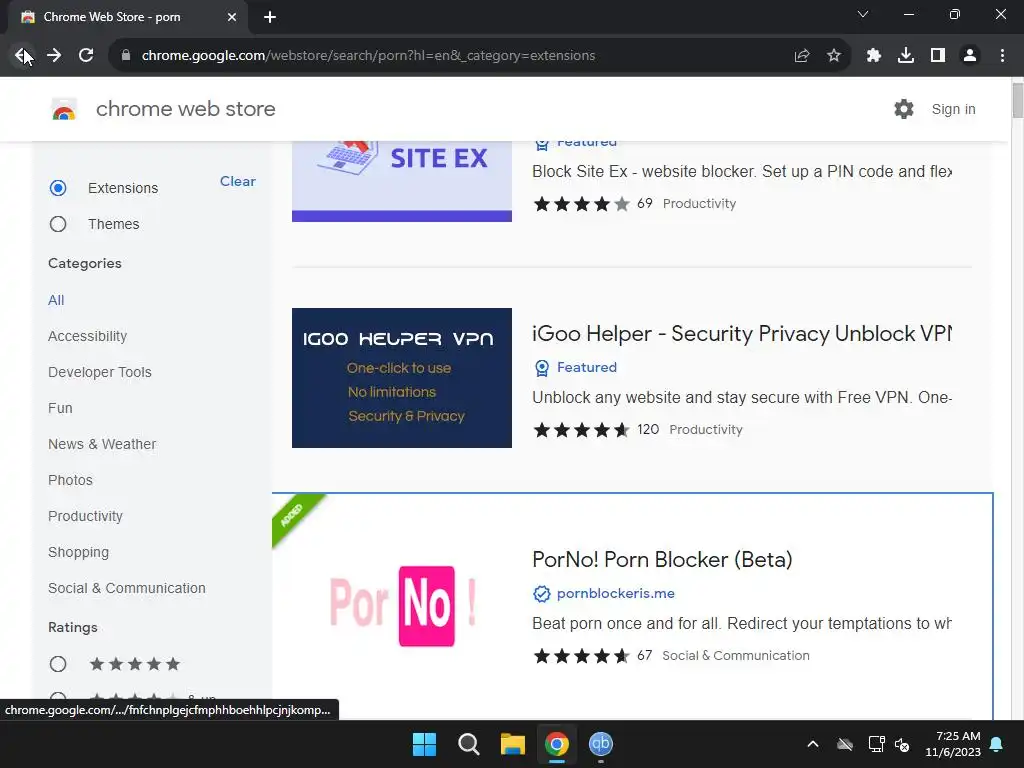This screenshot has width=1024, height=768.
Task: Open the notifications bell in the taskbar
Action: point(997,744)
